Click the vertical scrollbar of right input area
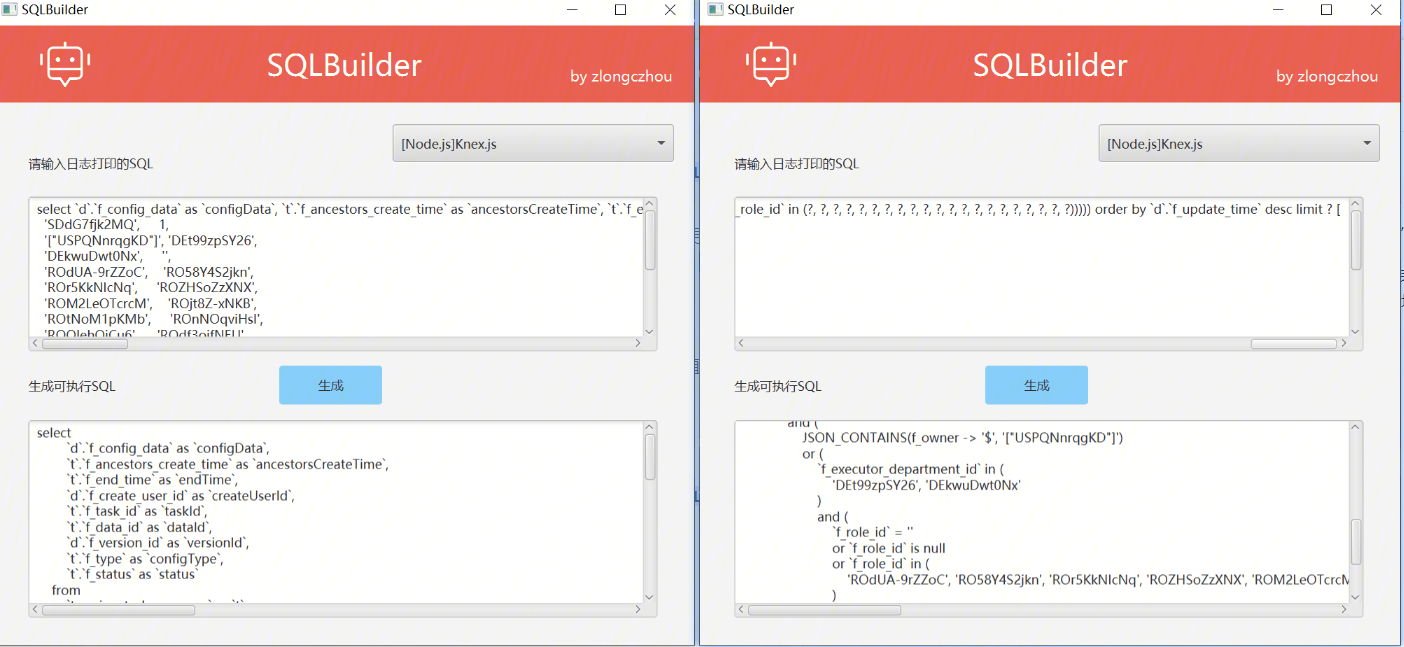The width and height of the screenshot is (1404, 647). 1355,265
